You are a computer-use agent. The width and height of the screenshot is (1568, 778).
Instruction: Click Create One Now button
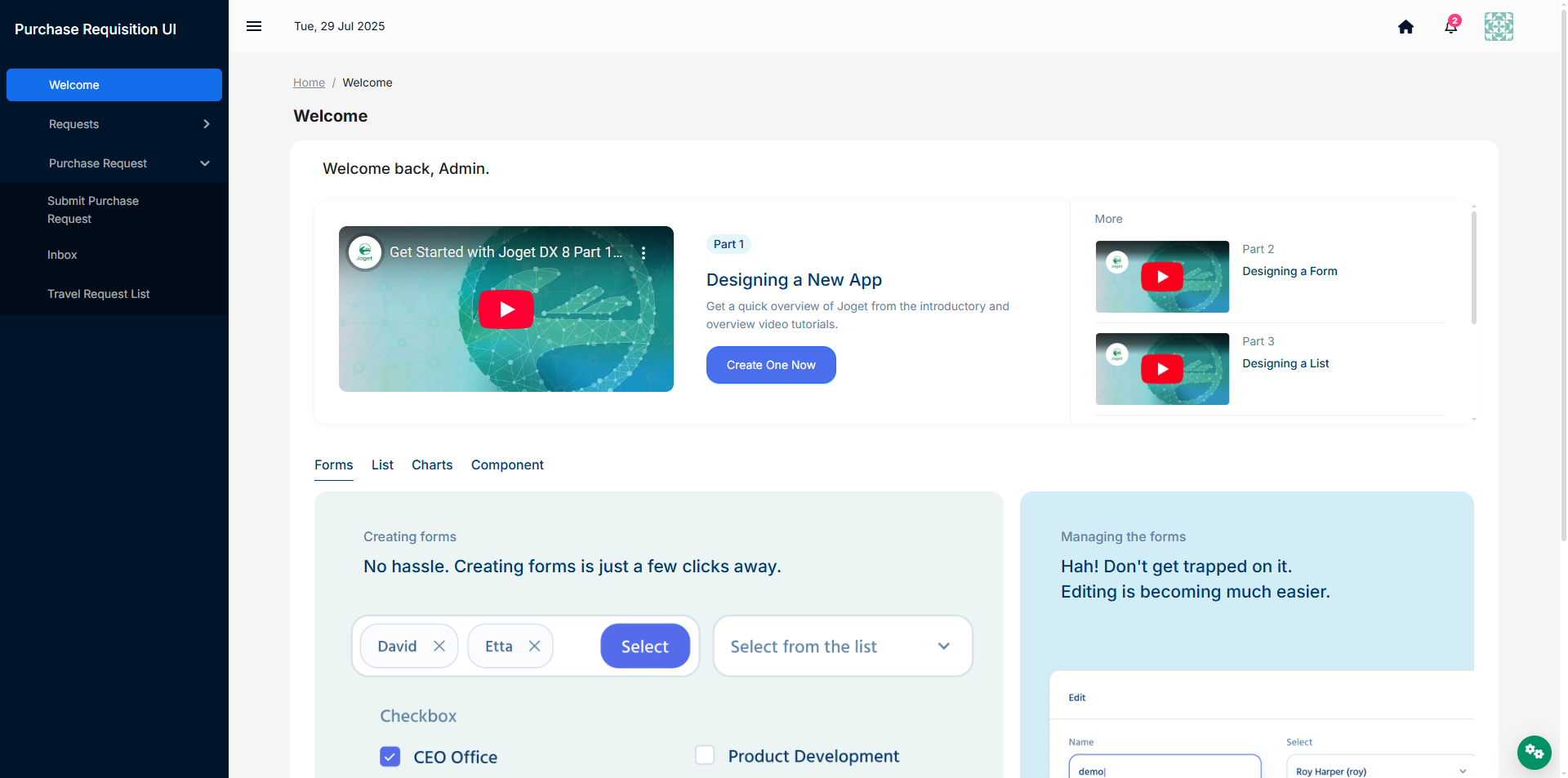[771, 365]
